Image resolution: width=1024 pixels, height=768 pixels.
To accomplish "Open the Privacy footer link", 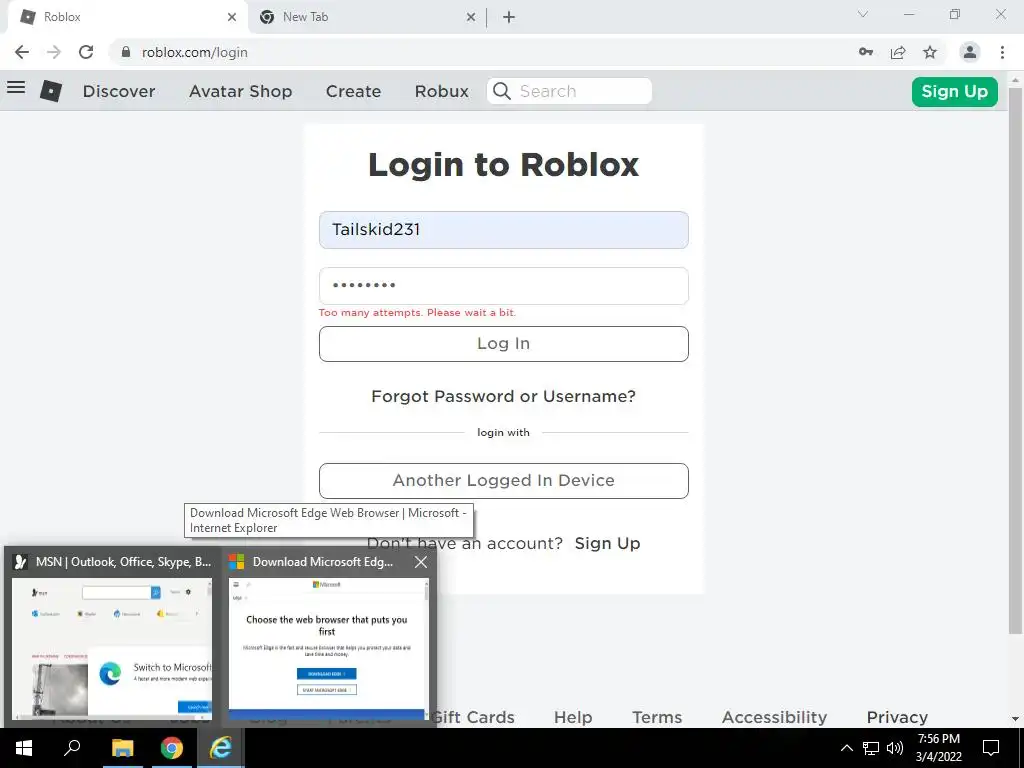I will pyautogui.click(x=897, y=717).
